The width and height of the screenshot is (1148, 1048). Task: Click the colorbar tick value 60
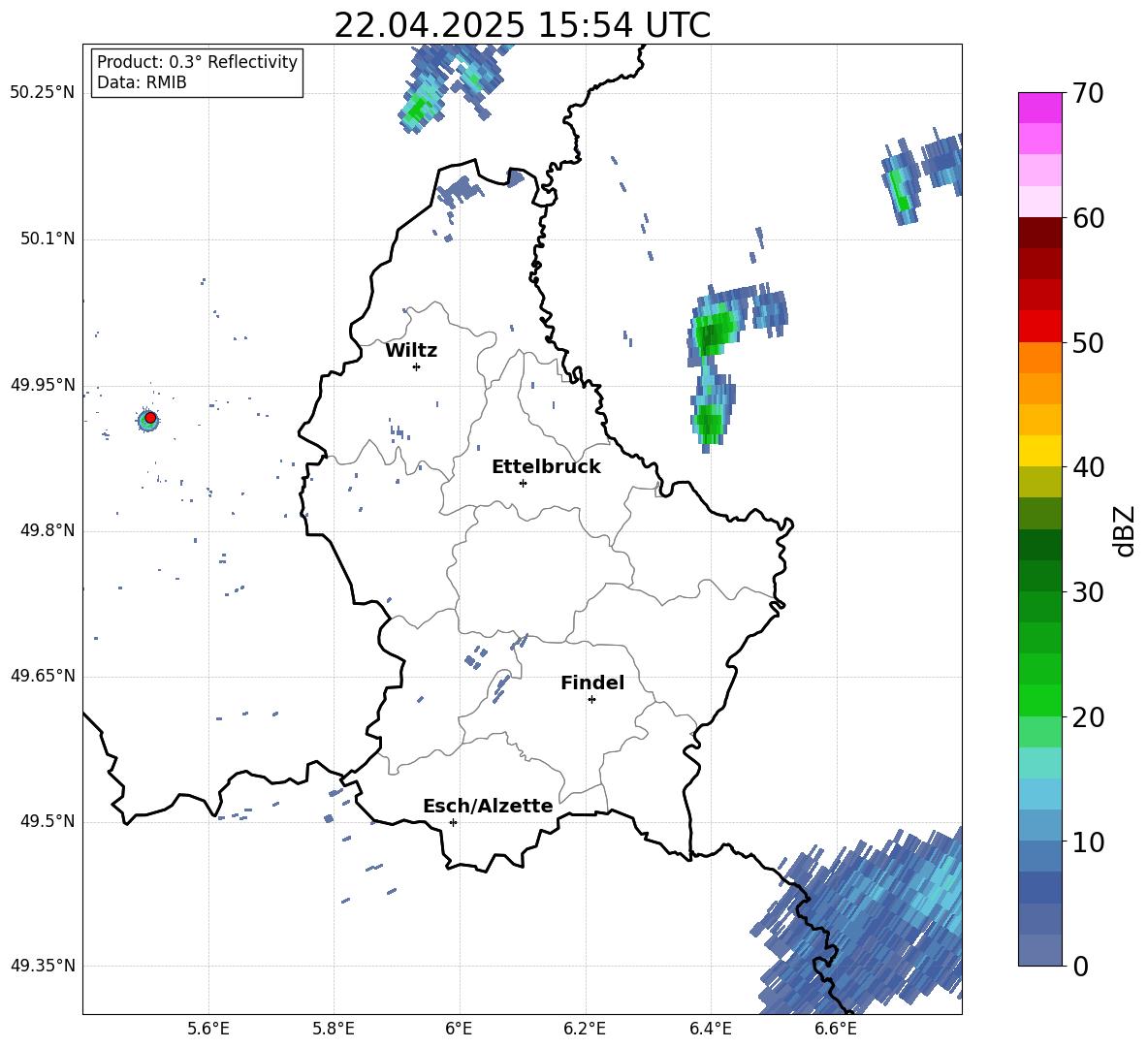click(1088, 218)
